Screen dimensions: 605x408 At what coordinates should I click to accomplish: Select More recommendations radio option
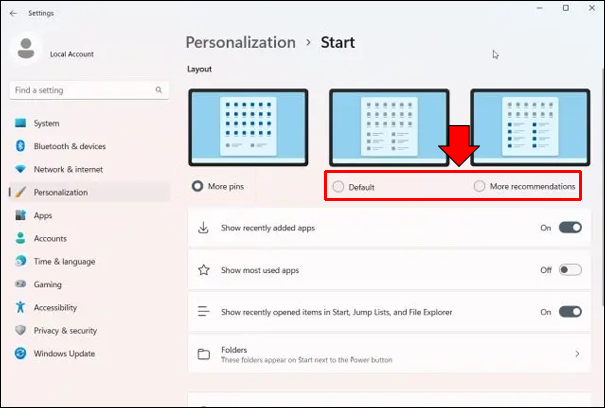click(x=479, y=186)
